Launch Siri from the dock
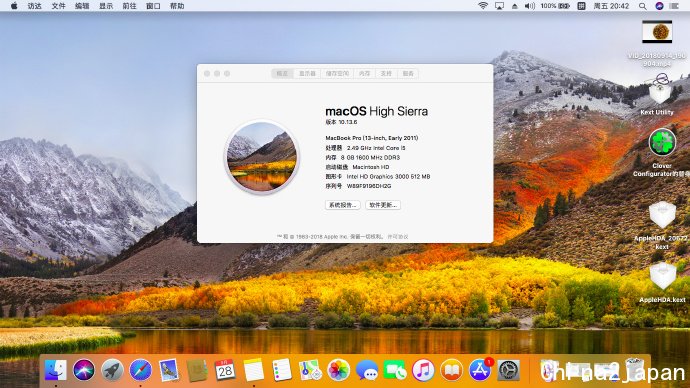This screenshot has width=690, height=388. (x=84, y=370)
